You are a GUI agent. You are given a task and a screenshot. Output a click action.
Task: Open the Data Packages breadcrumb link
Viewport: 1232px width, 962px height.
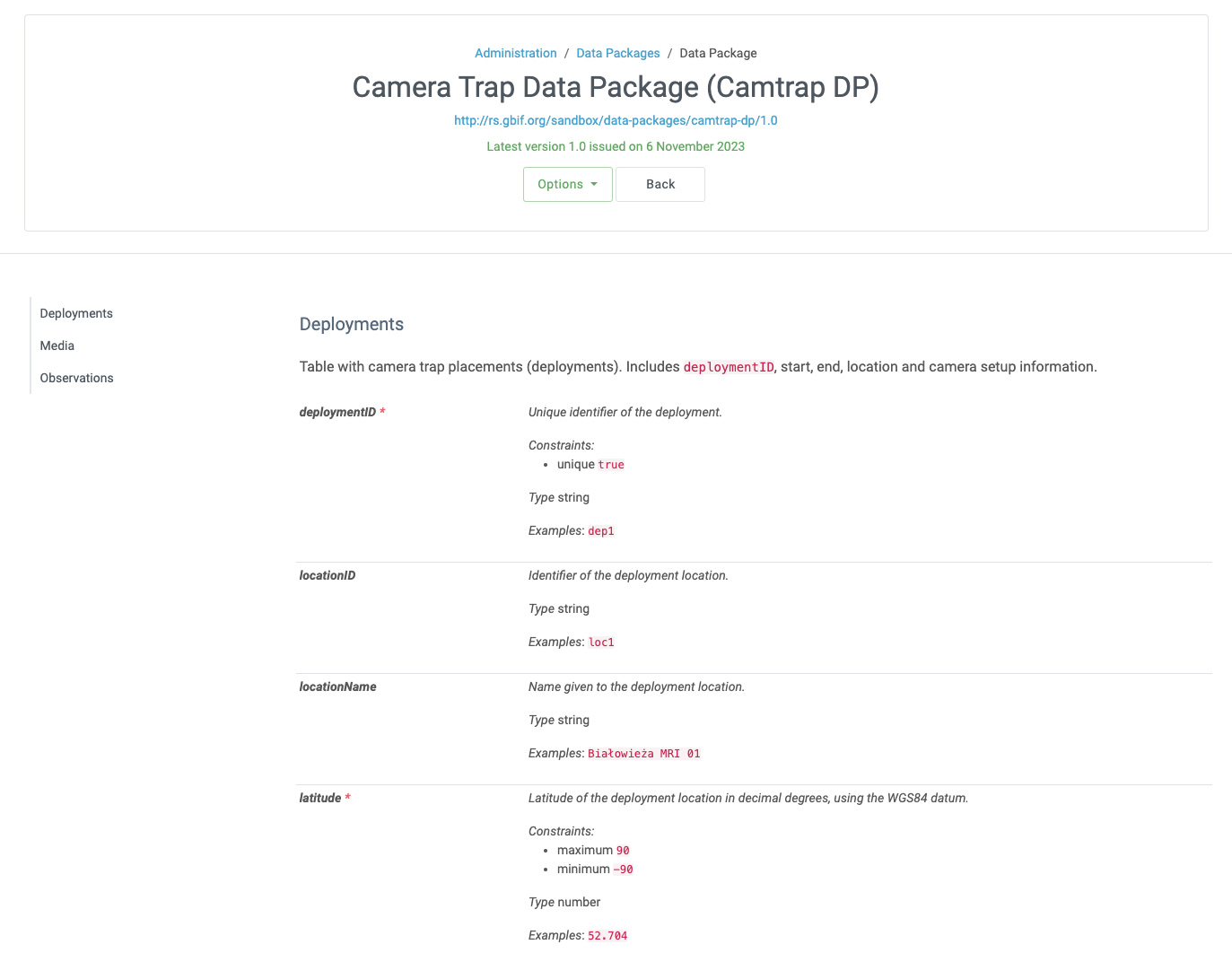pyautogui.click(x=617, y=53)
